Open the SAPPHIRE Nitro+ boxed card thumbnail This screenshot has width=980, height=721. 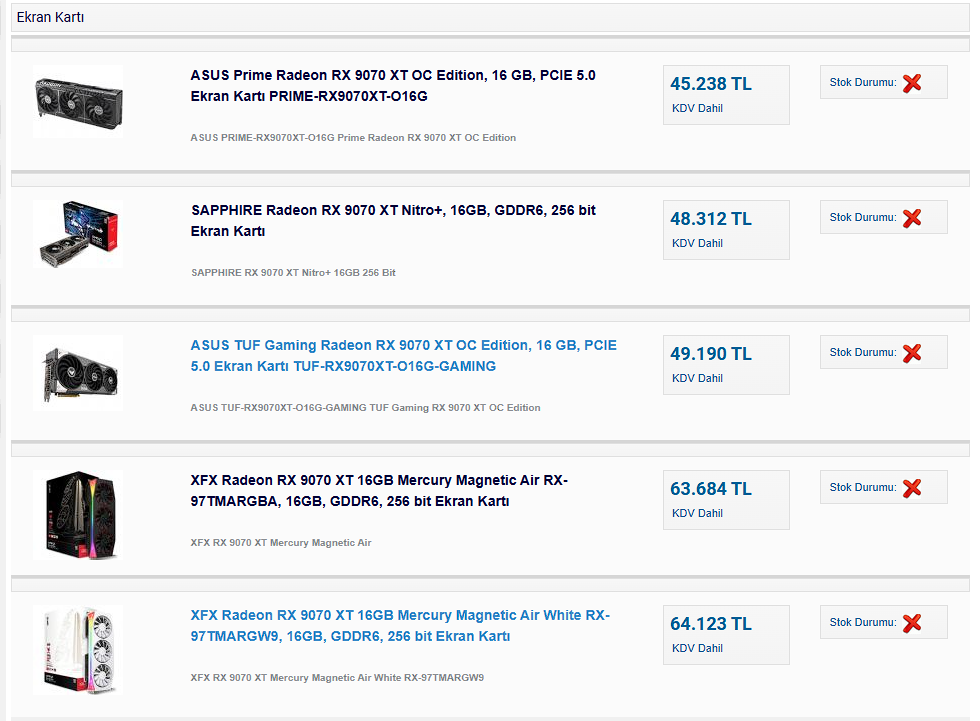point(78,234)
